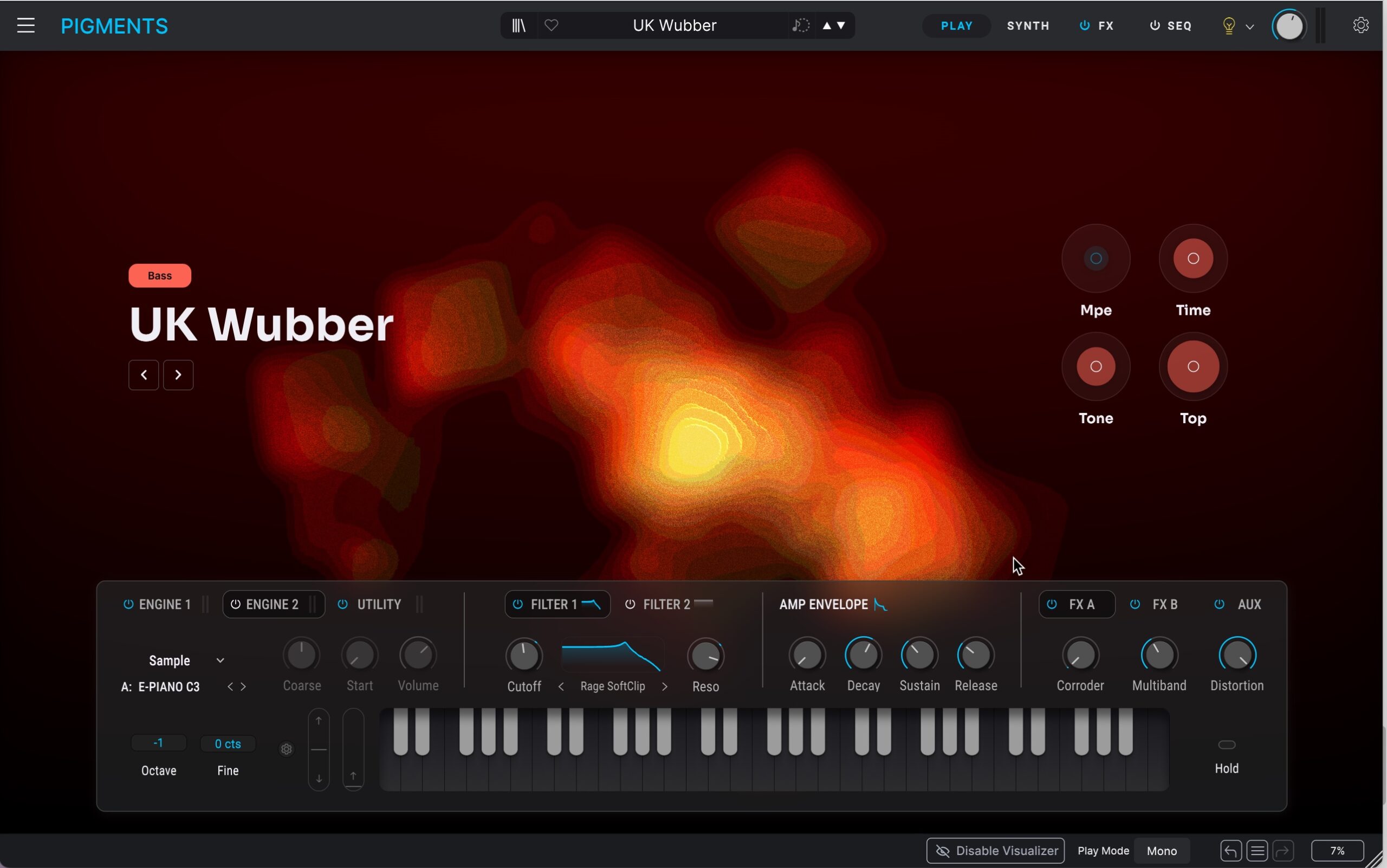
Task: Click the hamburger main menu icon
Action: [x=26, y=25]
